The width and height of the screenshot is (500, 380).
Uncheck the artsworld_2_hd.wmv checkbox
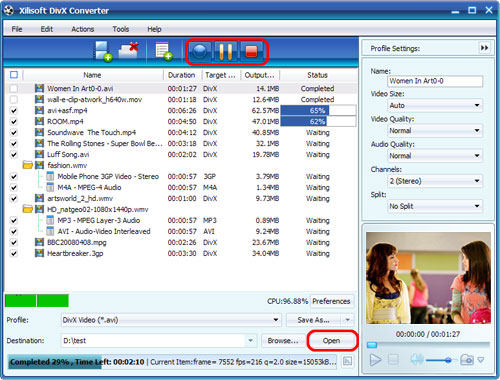[14, 198]
